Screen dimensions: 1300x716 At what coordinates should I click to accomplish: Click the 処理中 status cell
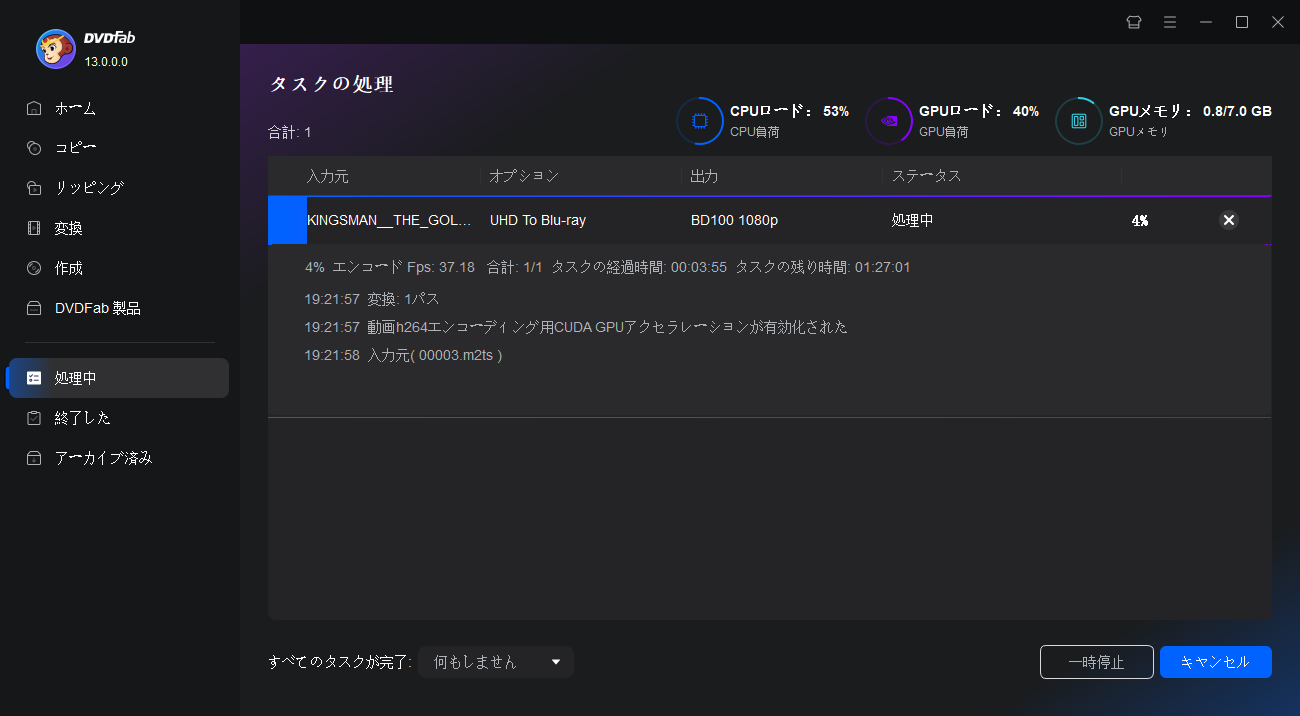pos(912,220)
